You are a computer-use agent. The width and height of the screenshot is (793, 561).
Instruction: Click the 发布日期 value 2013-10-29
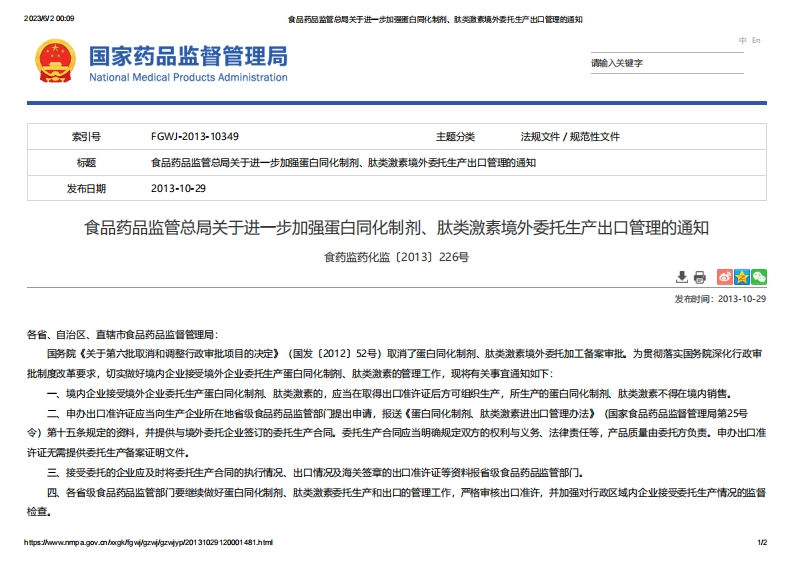(178, 188)
